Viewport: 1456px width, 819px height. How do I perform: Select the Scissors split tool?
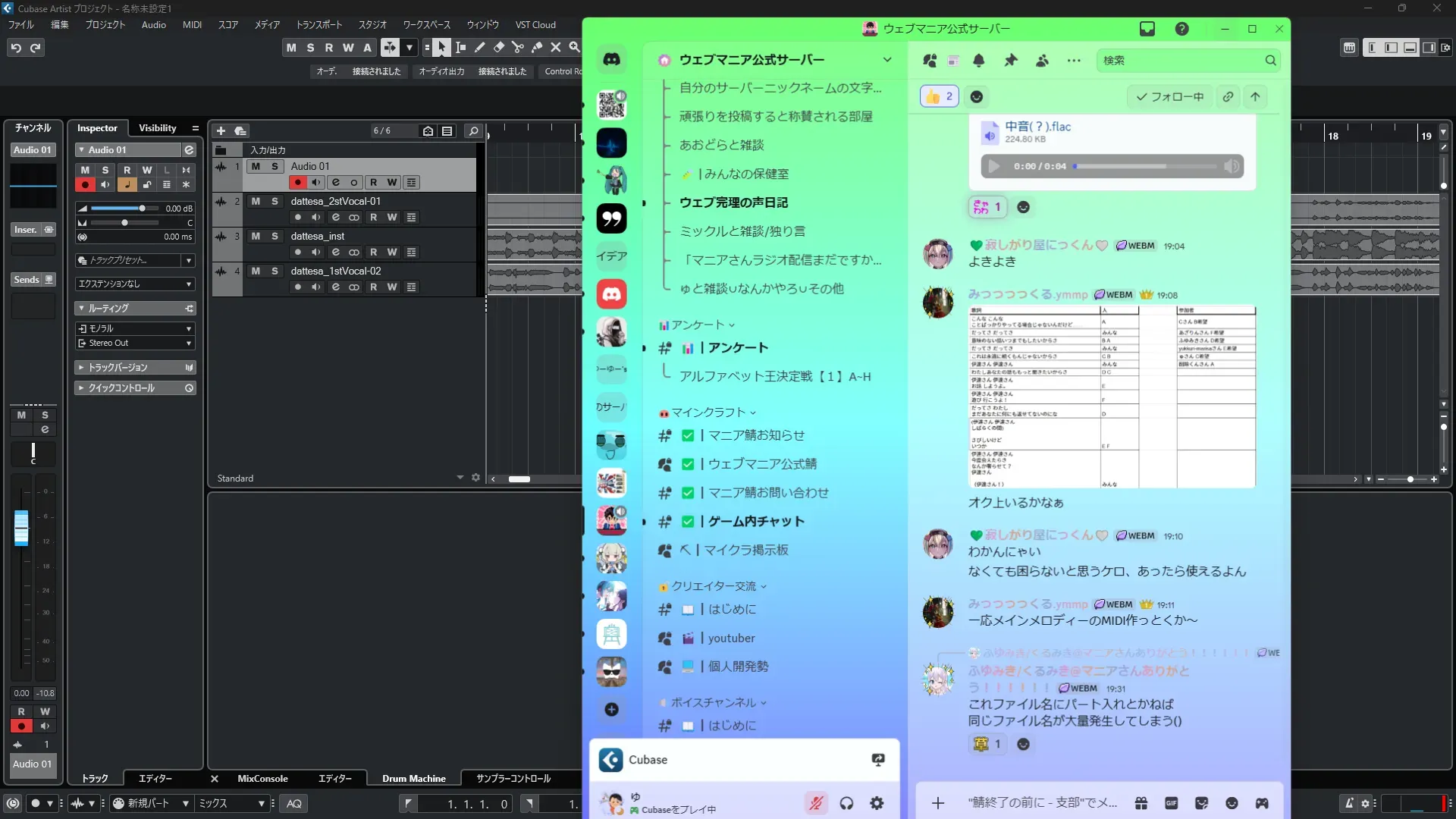coord(518,47)
